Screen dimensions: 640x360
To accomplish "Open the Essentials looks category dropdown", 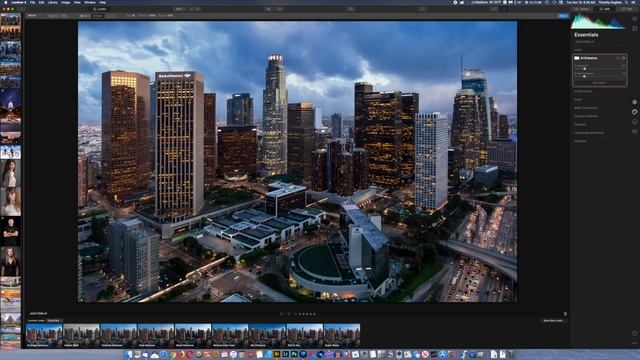I will (x=54, y=320).
